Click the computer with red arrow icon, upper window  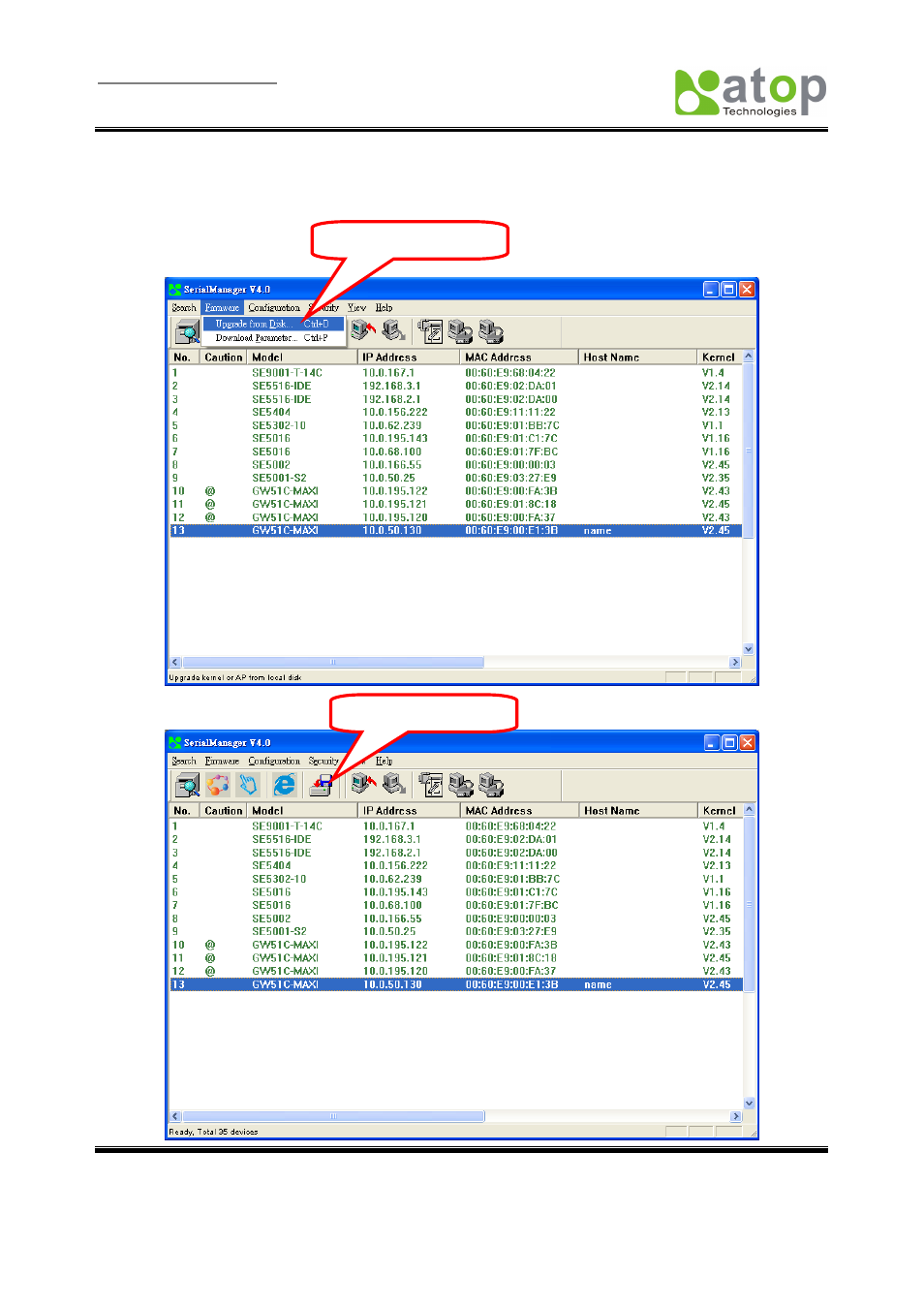[363, 331]
